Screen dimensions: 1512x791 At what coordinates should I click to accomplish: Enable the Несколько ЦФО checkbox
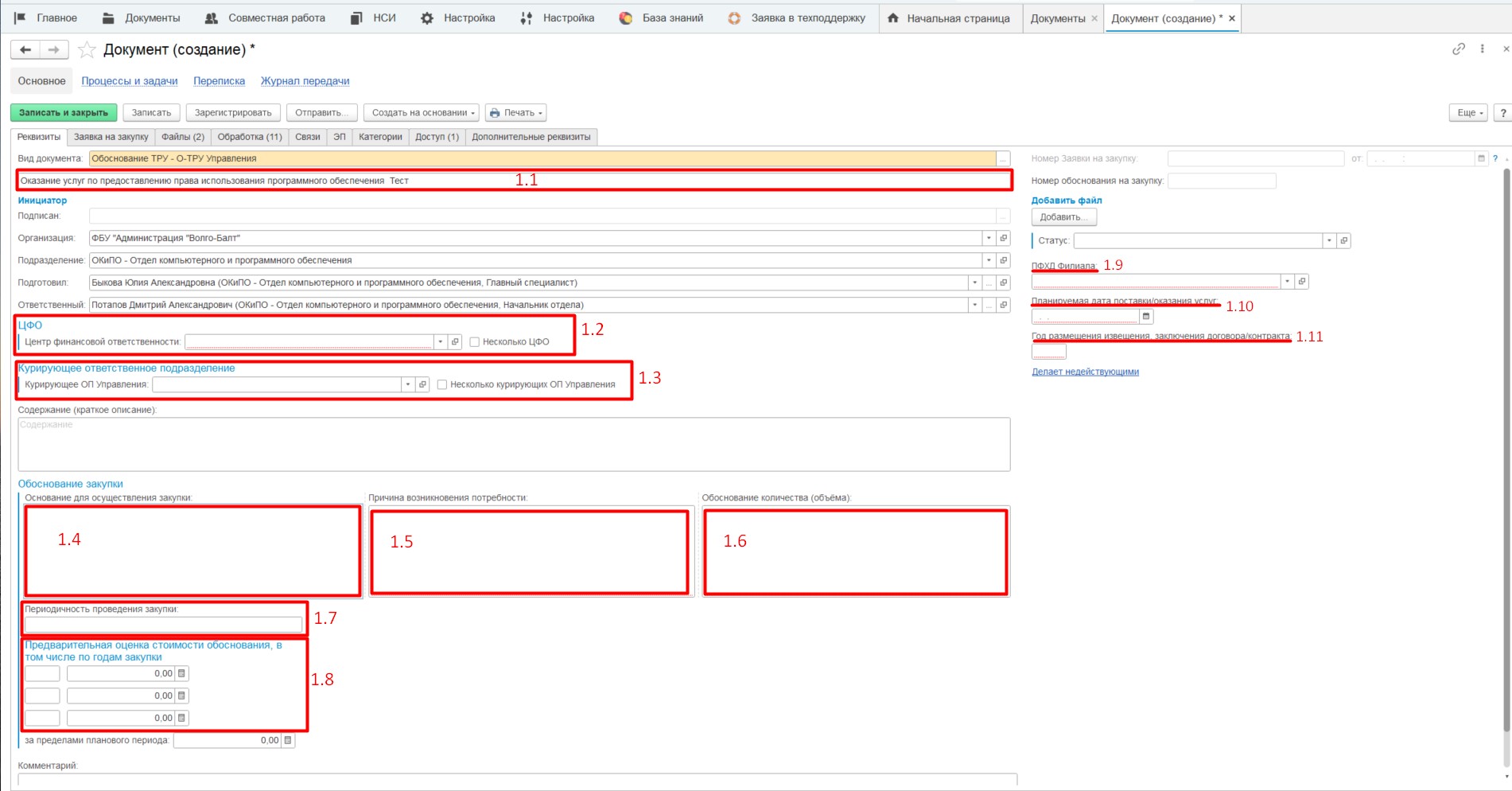[x=475, y=342]
